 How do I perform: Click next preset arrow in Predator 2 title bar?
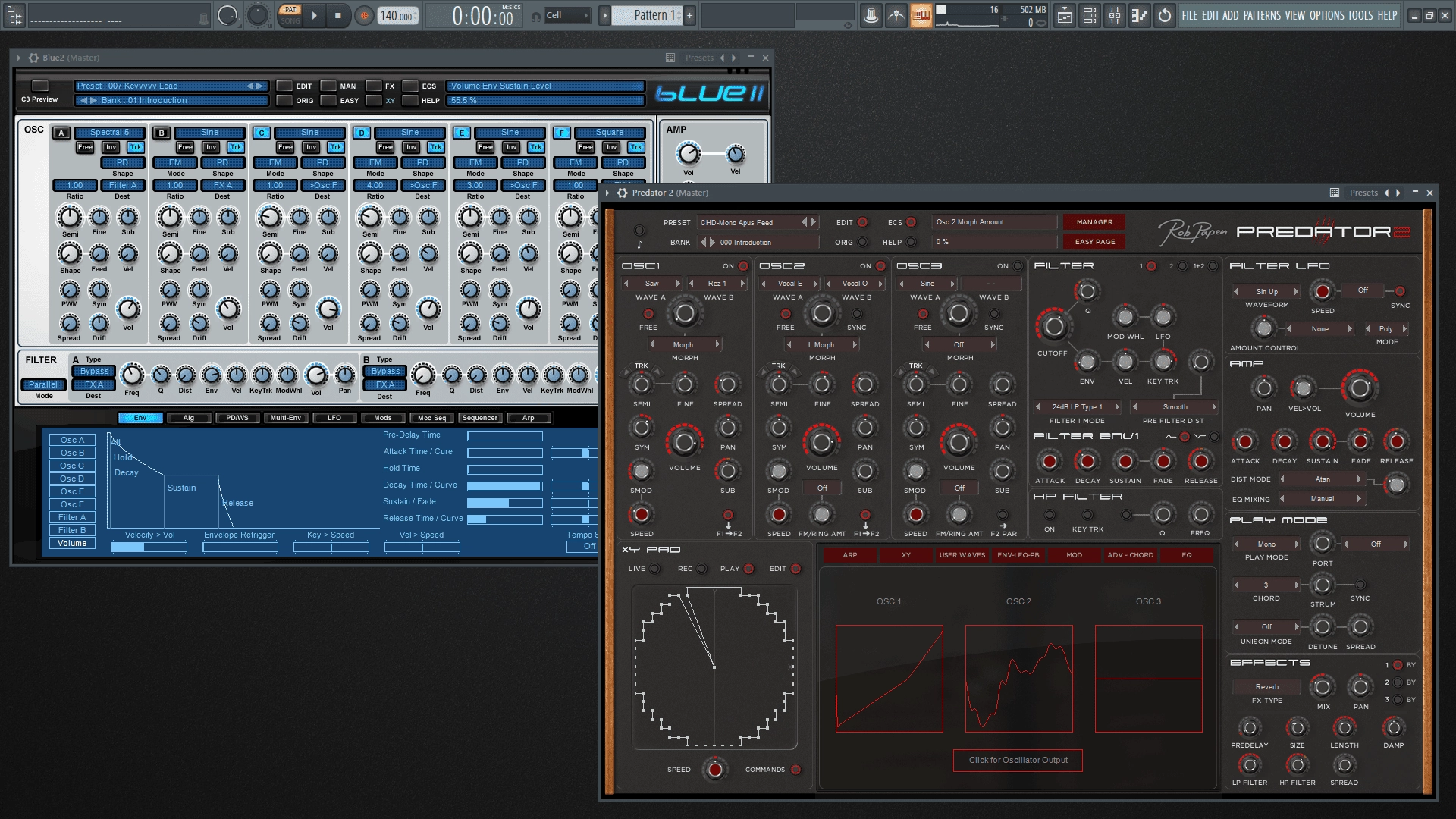(1398, 193)
